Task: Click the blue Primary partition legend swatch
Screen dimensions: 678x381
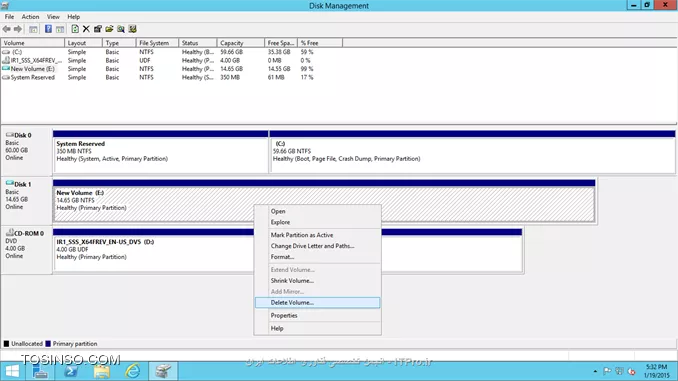Action: (x=48, y=344)
